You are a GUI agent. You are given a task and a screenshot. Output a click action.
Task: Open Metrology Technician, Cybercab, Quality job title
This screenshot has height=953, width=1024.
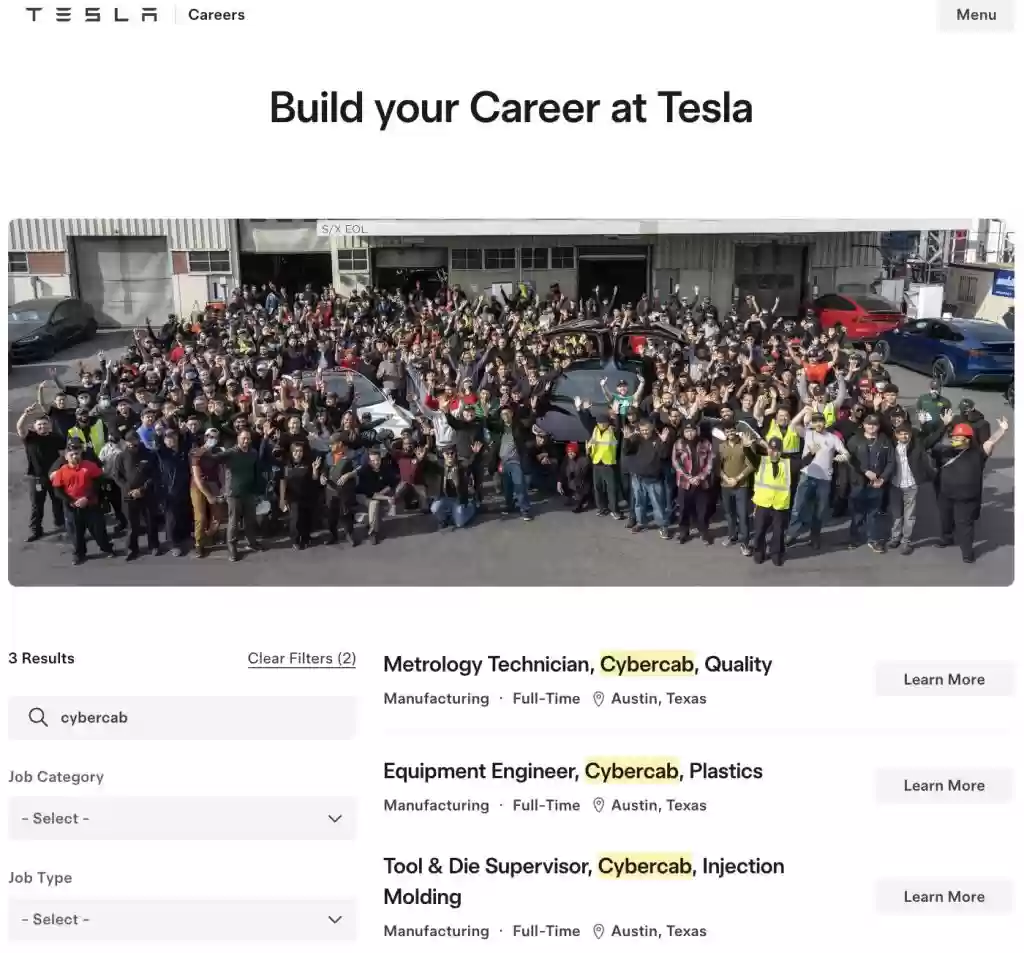click(577, 665)
